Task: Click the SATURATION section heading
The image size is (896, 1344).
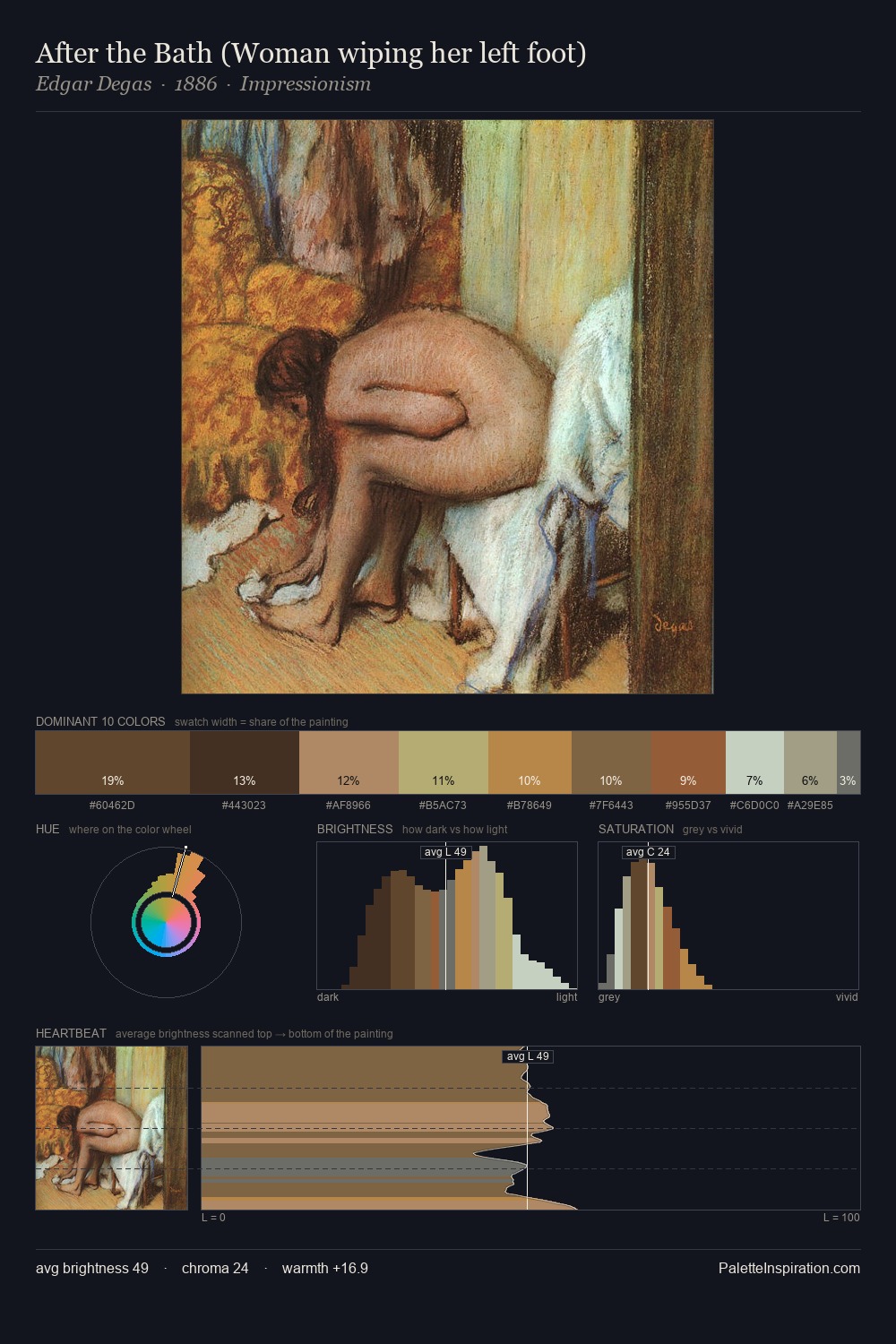Action: point(636,830)
